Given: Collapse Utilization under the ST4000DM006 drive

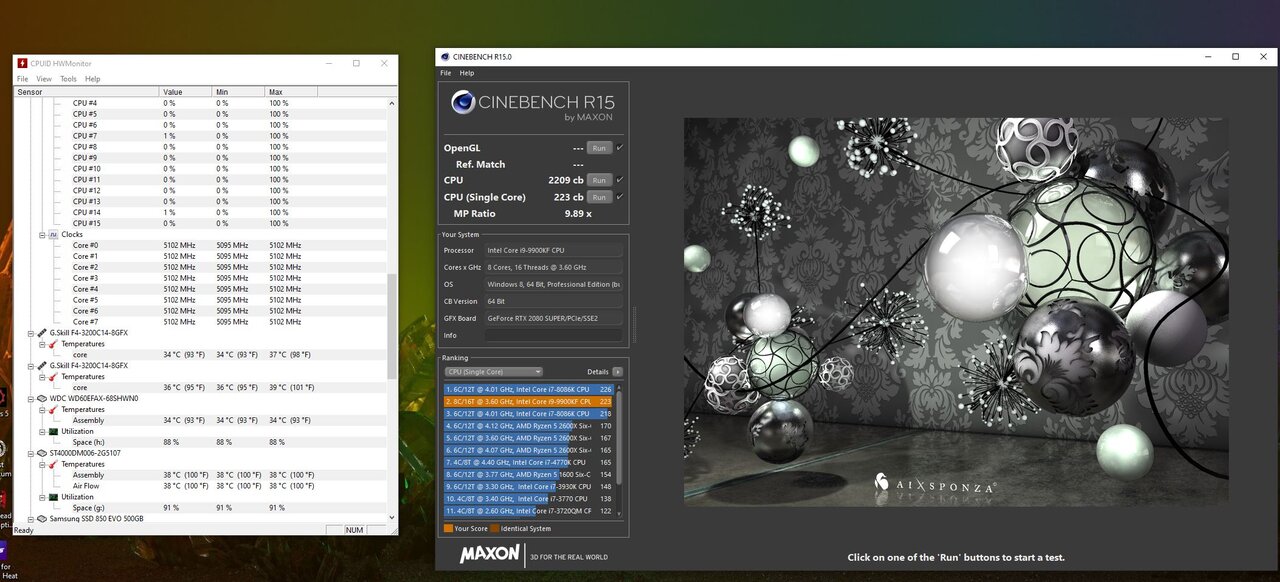Looking at the screenshot, I should point(42,497).
